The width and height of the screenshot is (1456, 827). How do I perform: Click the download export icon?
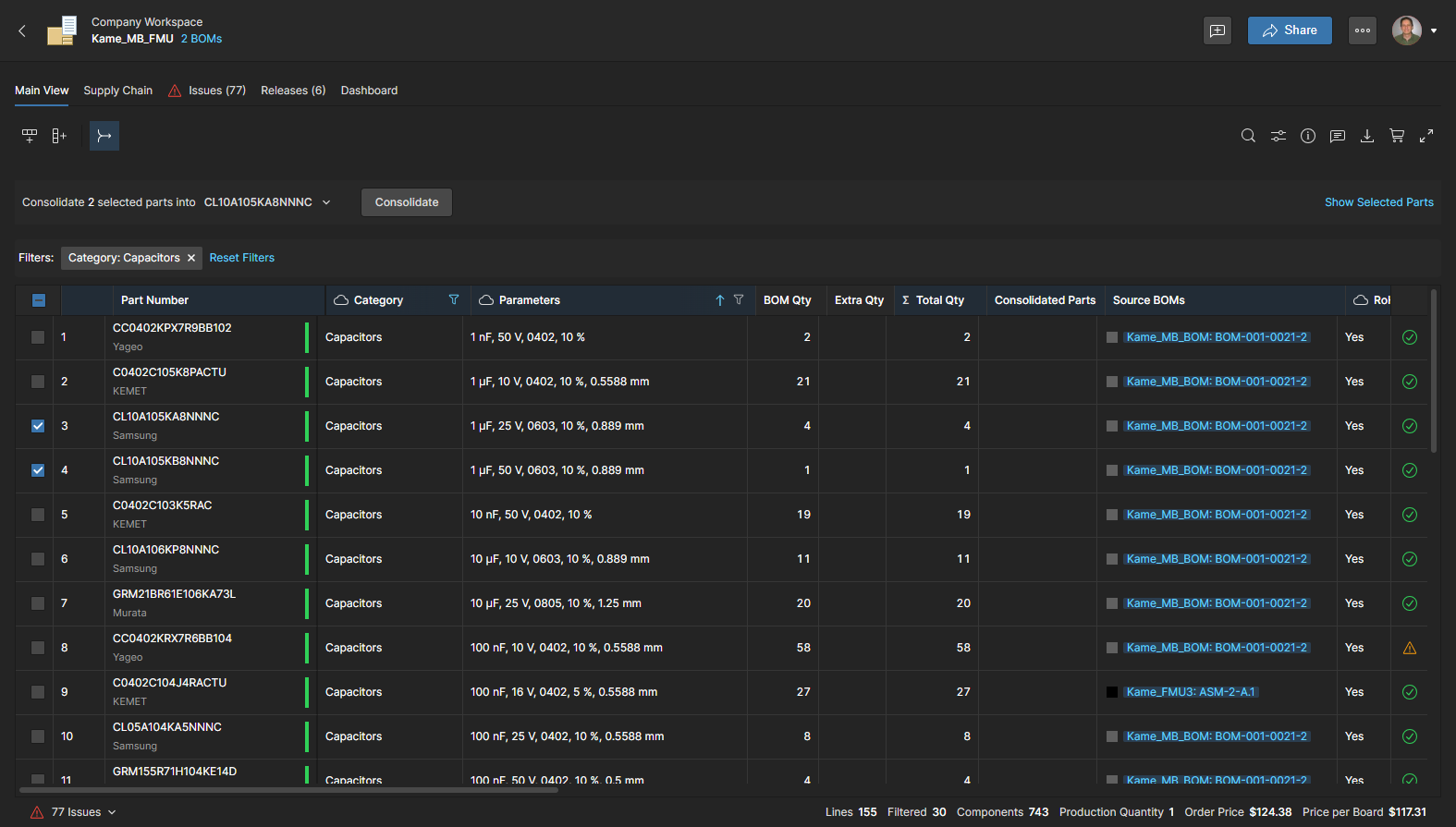point(1366,136)
